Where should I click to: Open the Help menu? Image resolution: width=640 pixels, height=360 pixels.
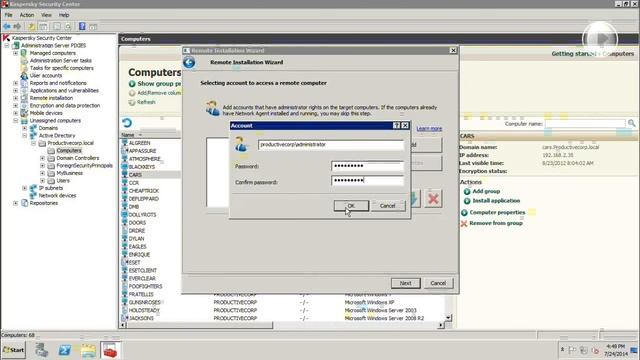[64, 15]
